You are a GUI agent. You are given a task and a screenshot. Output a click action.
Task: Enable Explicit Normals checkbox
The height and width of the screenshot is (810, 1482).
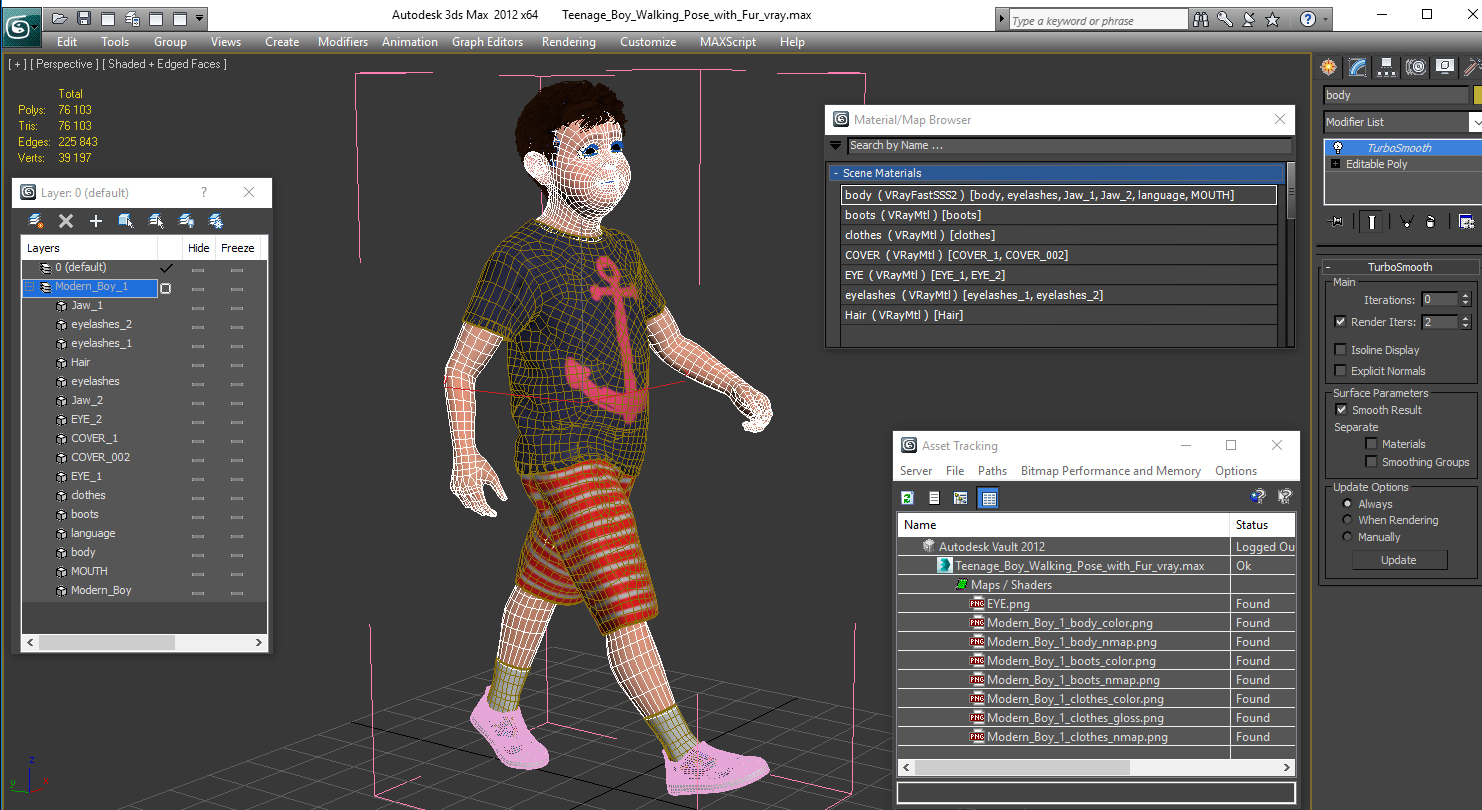(x=1340, y=371)
